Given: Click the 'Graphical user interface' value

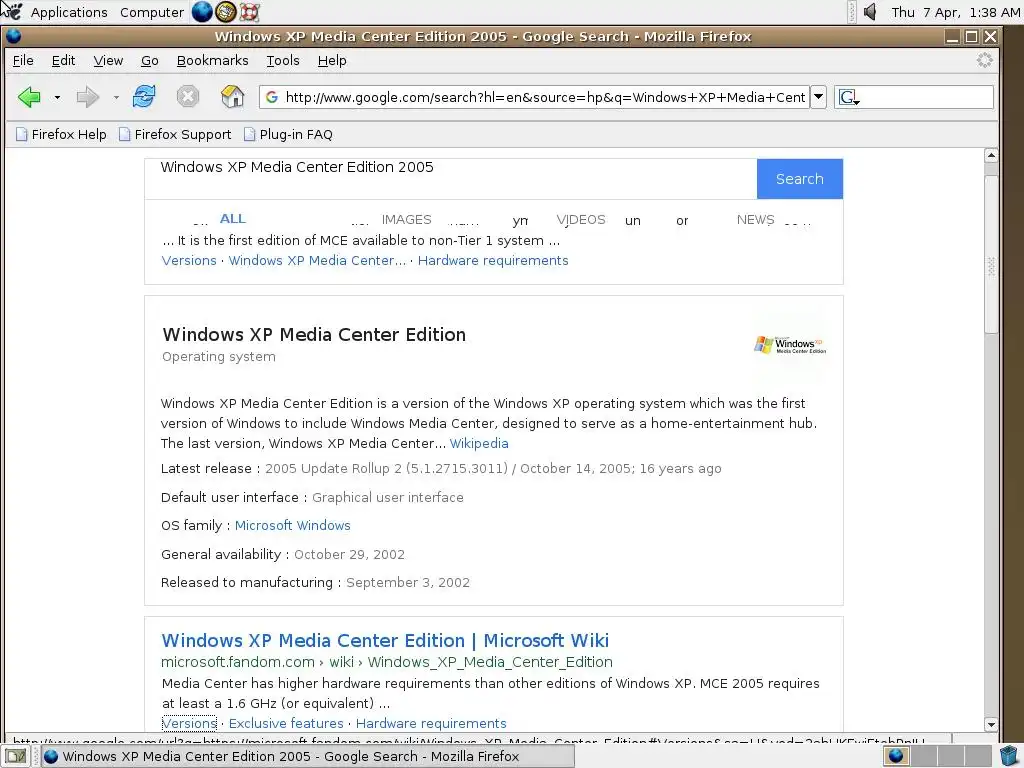Looking at the screenshot, I should point(388,498).
